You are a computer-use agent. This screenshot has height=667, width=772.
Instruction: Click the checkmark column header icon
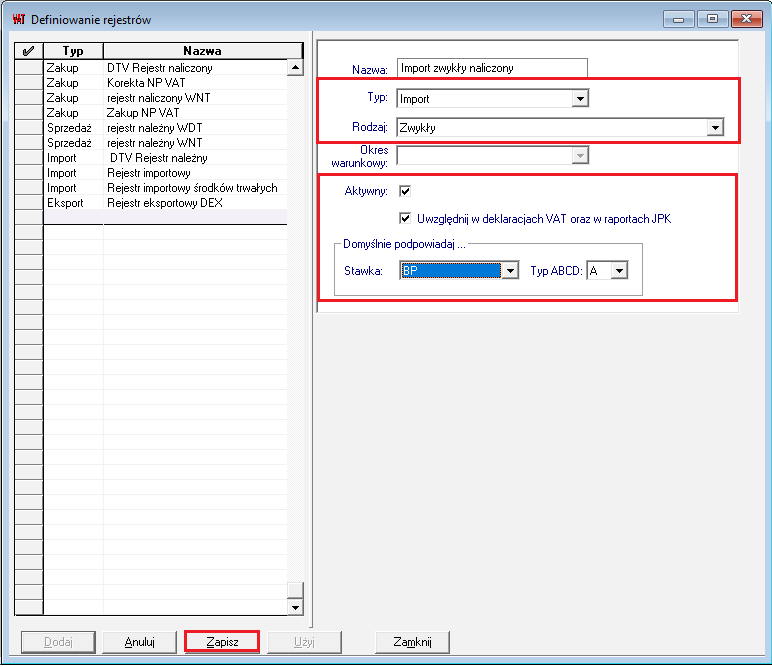click(29, 51)
